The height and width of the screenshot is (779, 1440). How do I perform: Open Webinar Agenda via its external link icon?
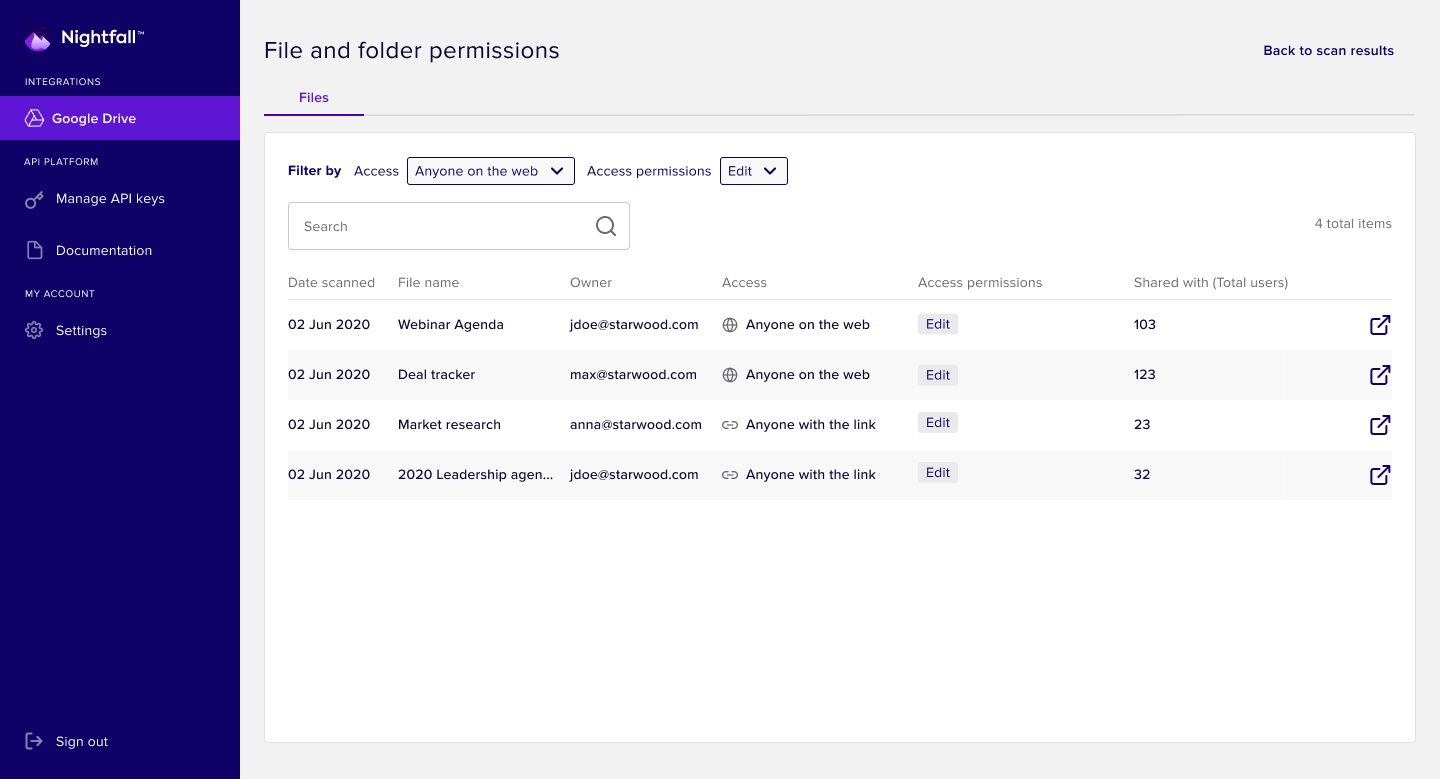pos(1380,324)
